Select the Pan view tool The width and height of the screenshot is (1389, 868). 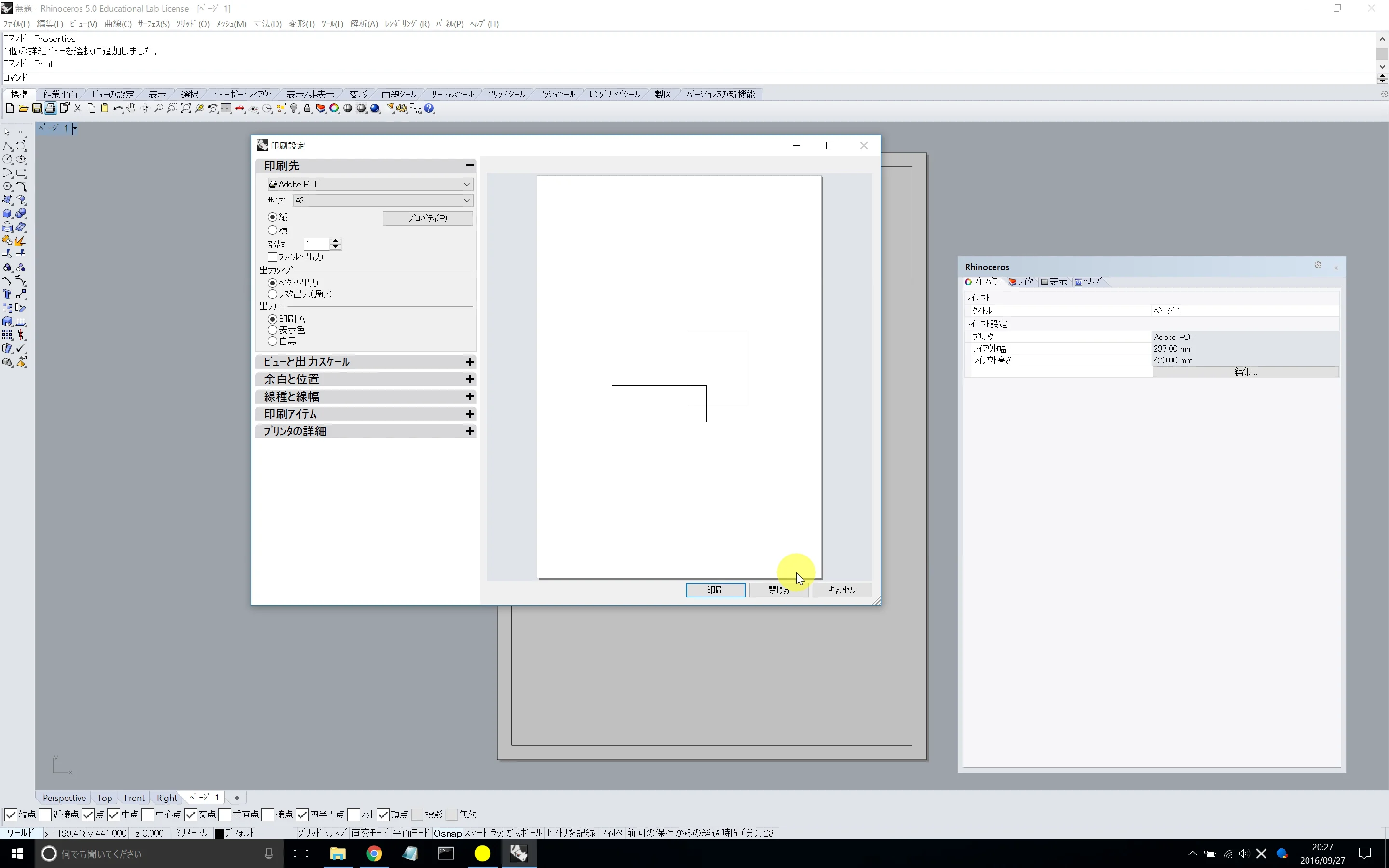pos(131,108)
